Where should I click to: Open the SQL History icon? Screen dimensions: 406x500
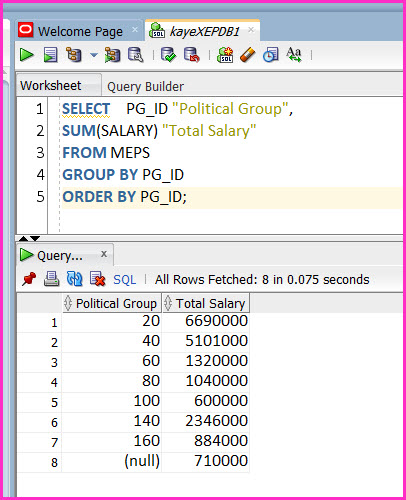[271, 55]
